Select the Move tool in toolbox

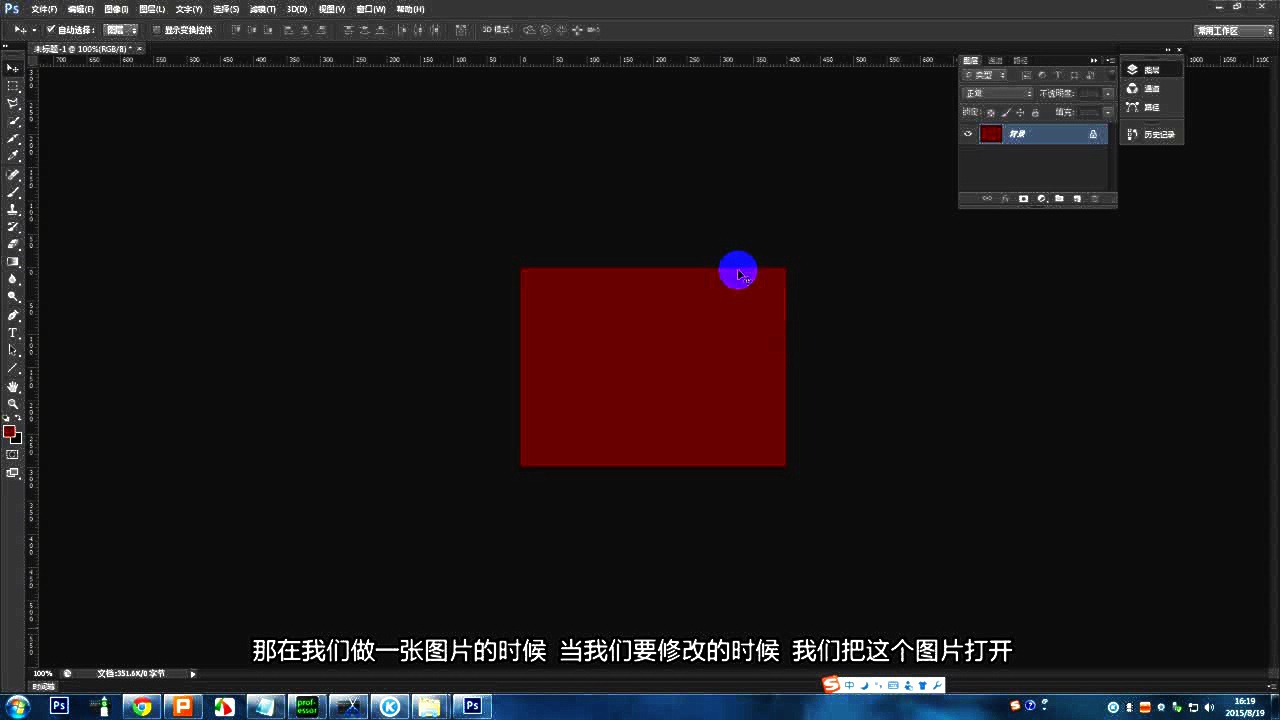13,68
